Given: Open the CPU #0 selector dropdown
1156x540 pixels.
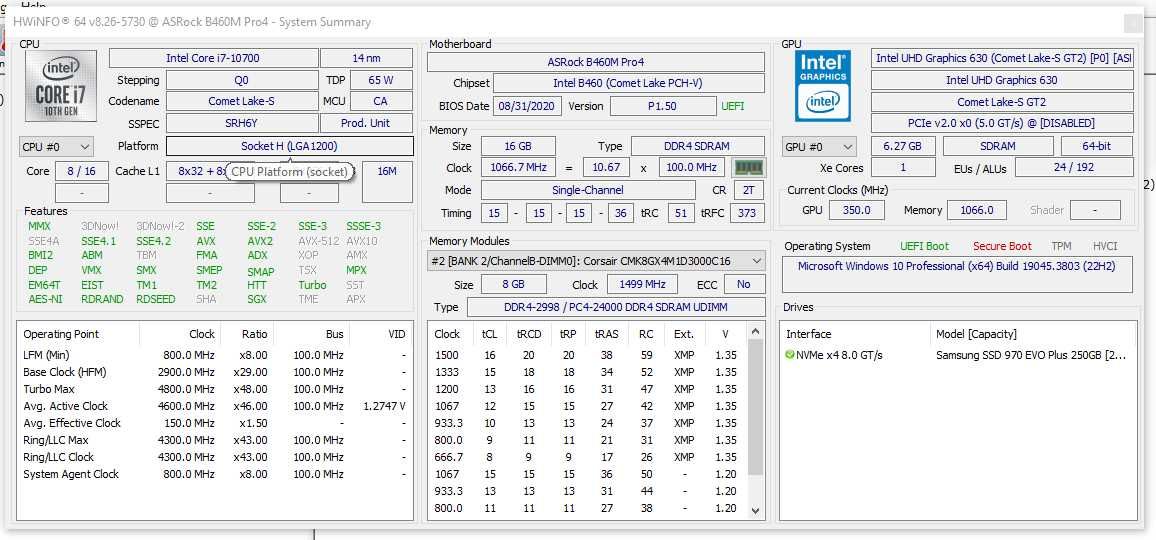Looking at the screenshot, I should [x=57, y=147].
